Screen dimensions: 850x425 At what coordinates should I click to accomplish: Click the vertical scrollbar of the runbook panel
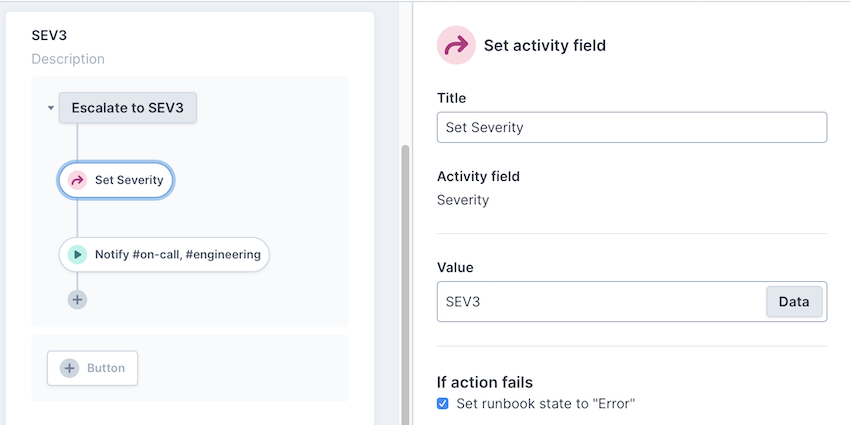pyautogui.click(x=404, y=280)
